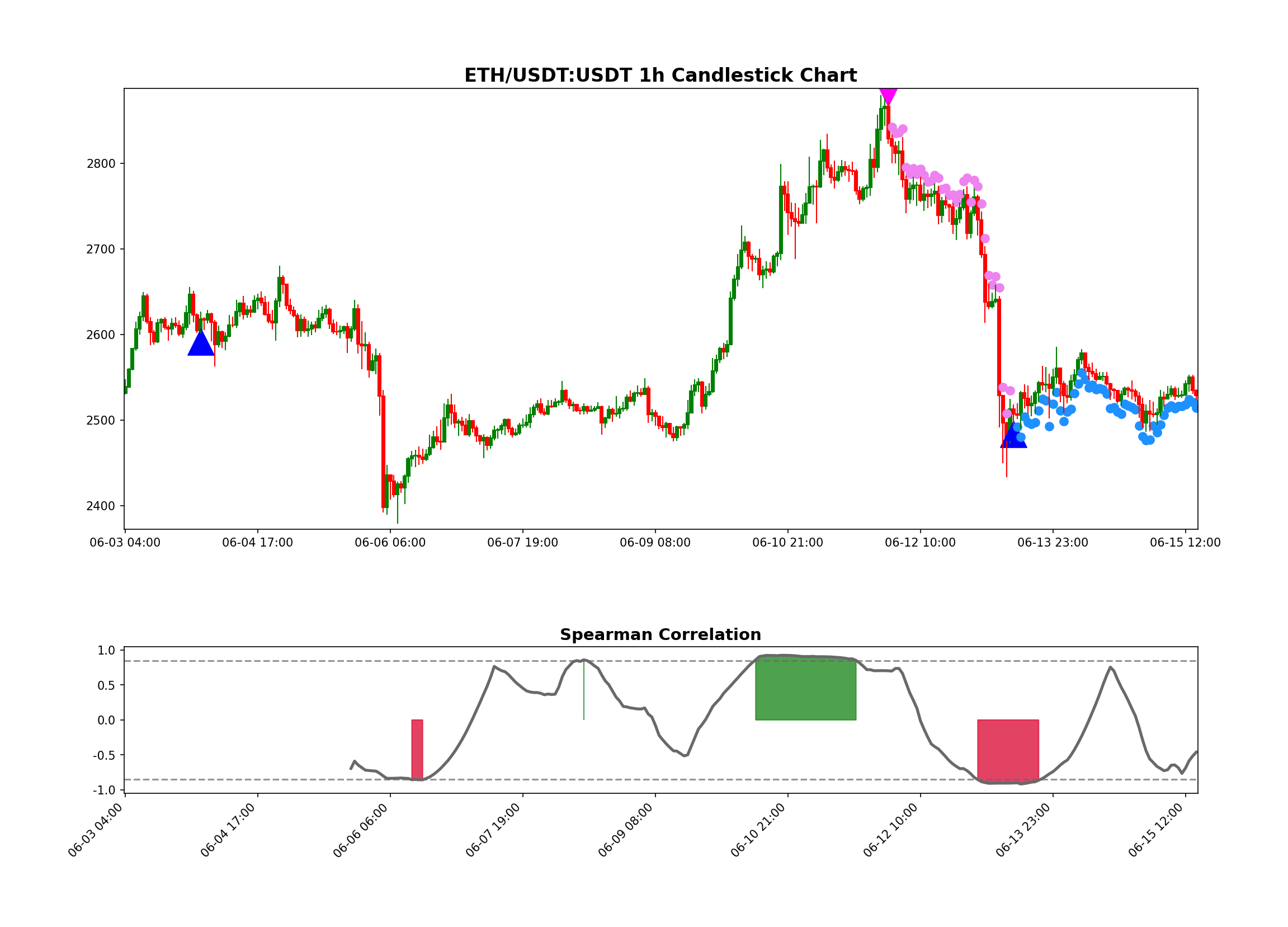The image size is (1288, 927).
Task: Click the -0.5 correlation axis label
Action: tap(104, 755)
